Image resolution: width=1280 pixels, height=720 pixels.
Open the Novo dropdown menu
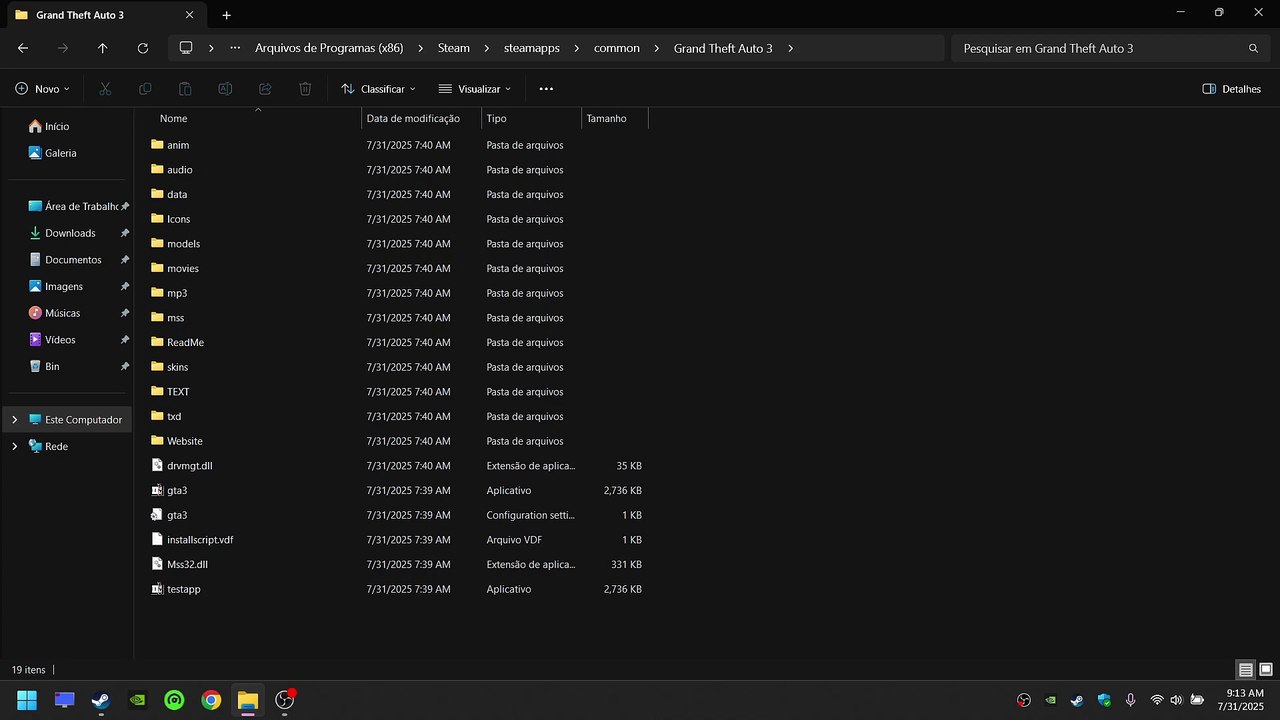coord(42,89)
